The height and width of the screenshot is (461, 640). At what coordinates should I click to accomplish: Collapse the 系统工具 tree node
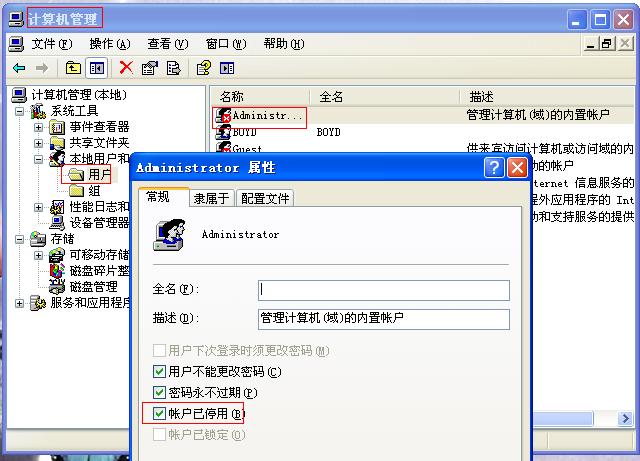pyautogui.click(x=19, y=111)
